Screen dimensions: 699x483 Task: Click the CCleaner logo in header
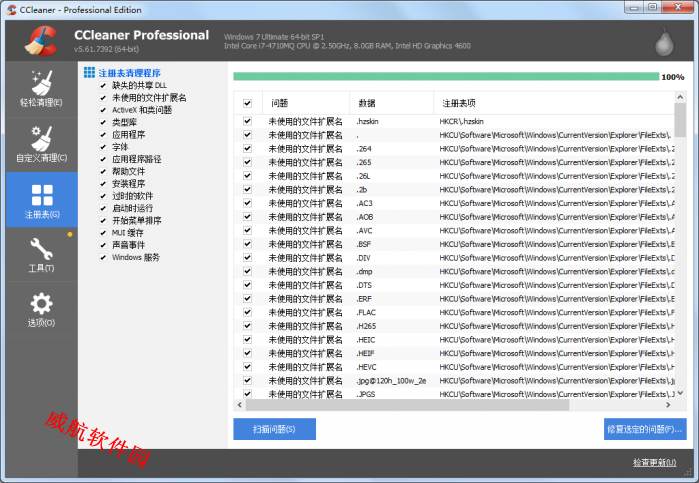[x=38, y=41]
